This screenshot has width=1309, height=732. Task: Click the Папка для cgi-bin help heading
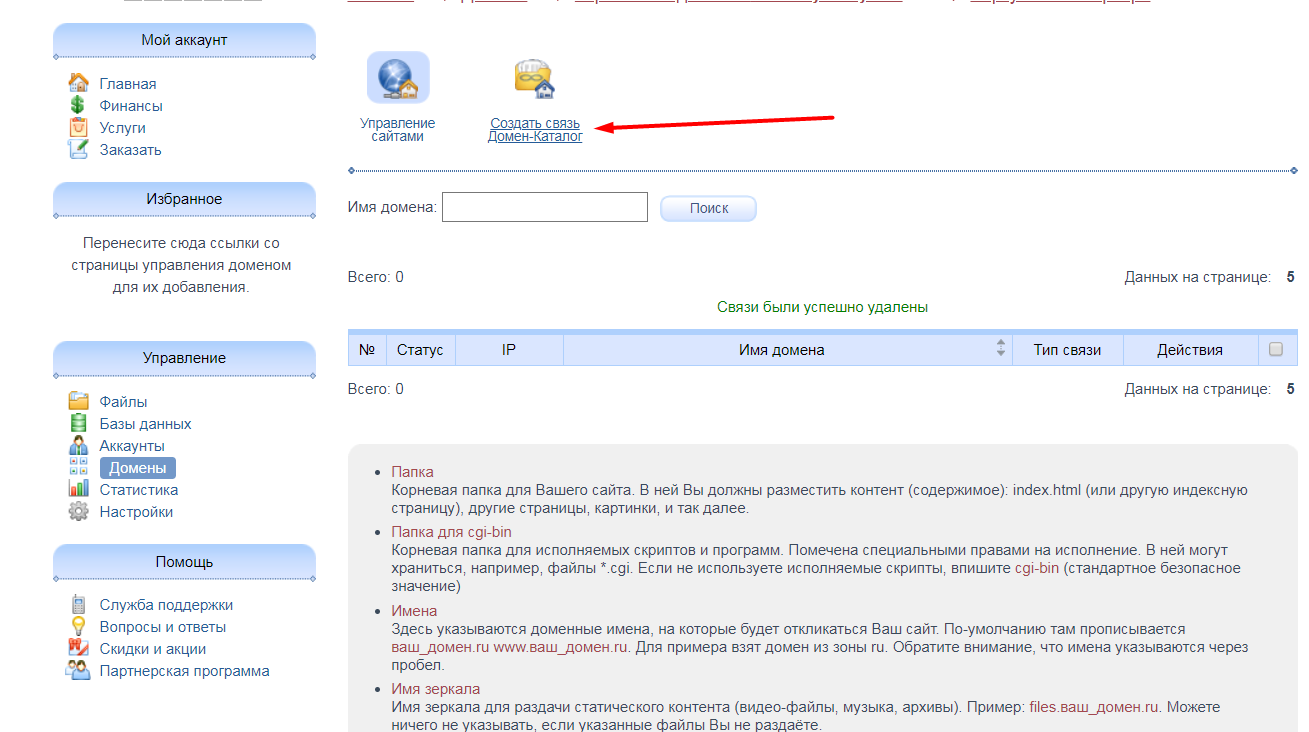451,532
